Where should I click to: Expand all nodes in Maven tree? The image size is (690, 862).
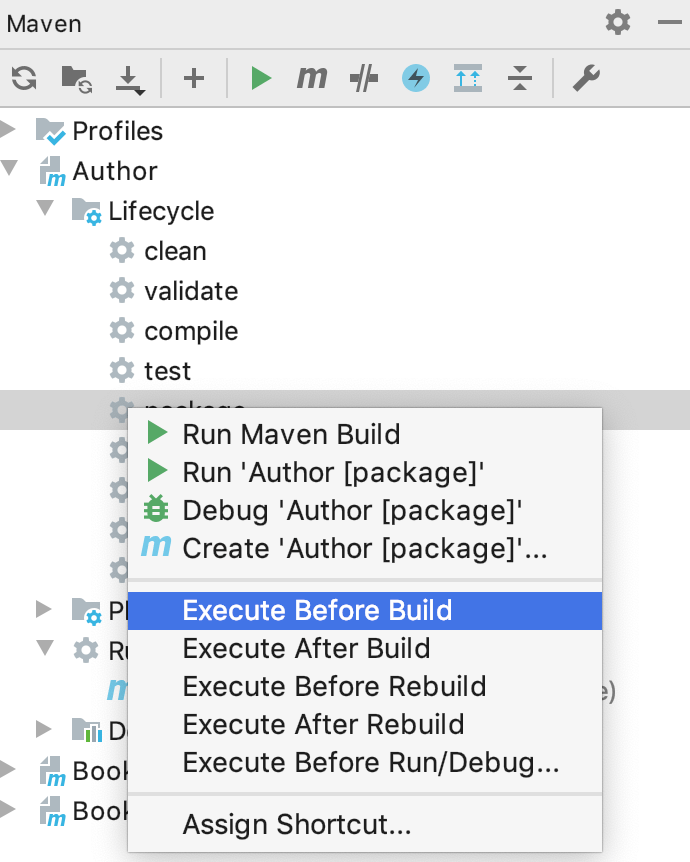(468, 78)
